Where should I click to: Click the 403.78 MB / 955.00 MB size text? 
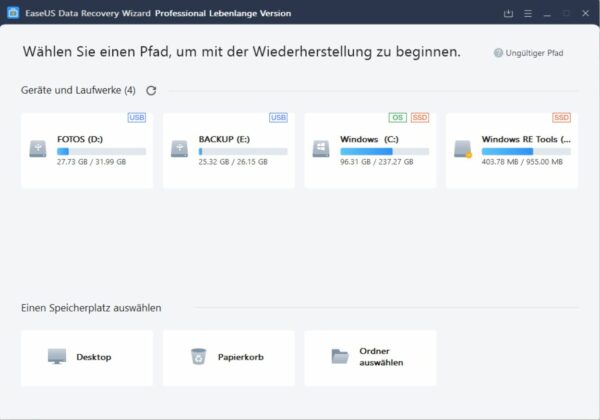522,162
